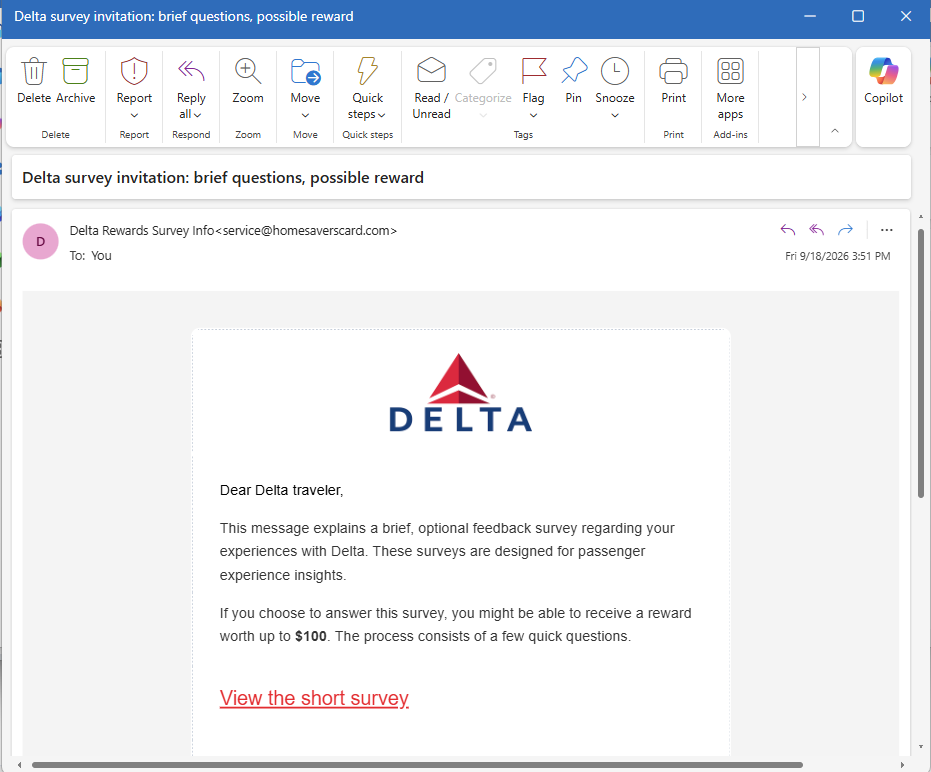This screenshot has width=931, height=772.
Task: Click the vertical scrollbar thumb
Action: [x=921, y=363]
